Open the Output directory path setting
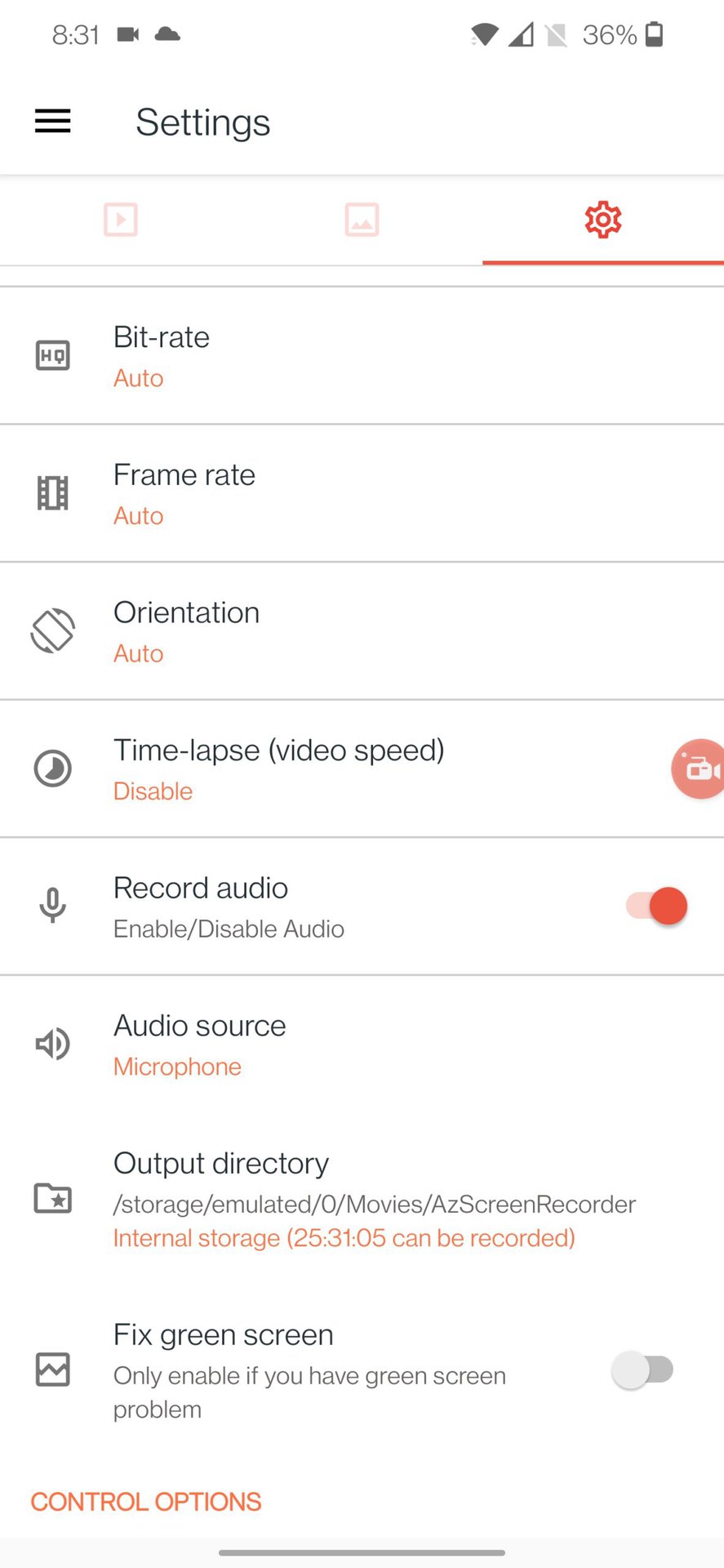 coord(374,1204)
